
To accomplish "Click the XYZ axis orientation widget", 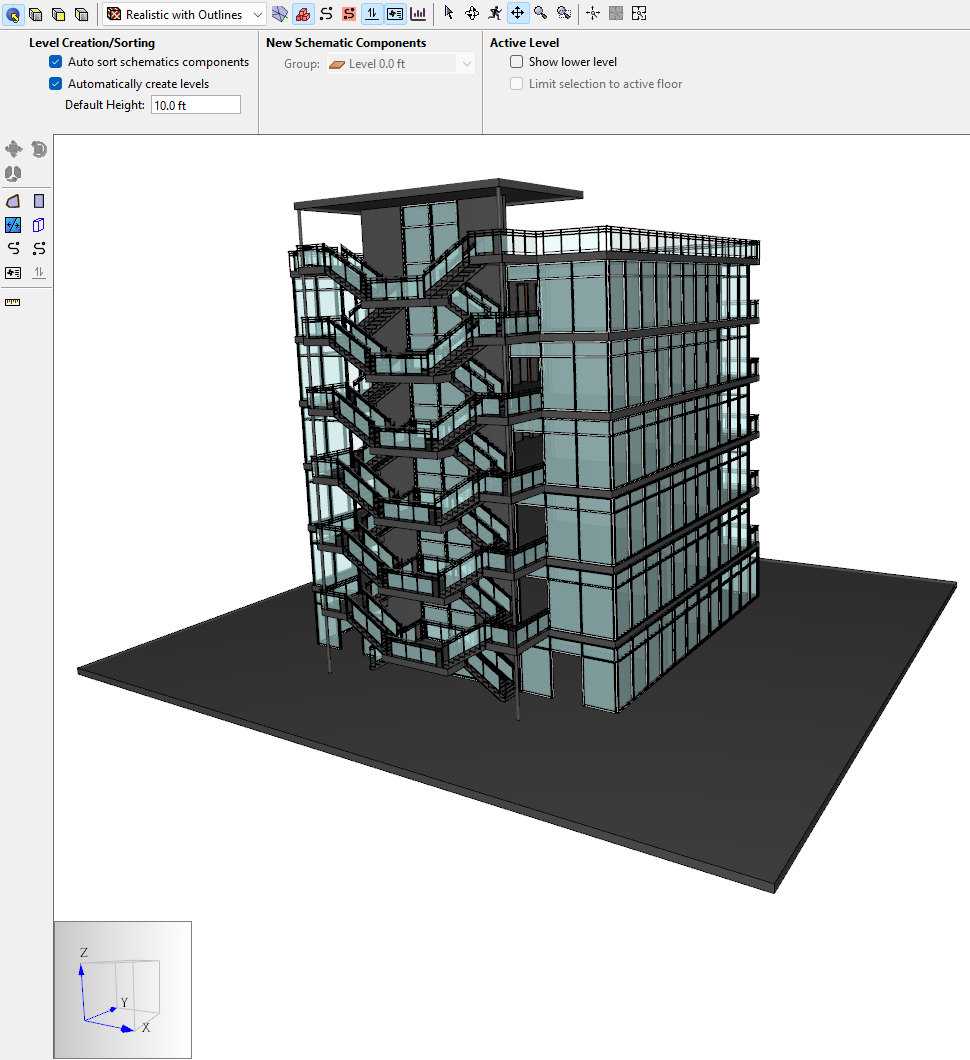I will 122,990.
